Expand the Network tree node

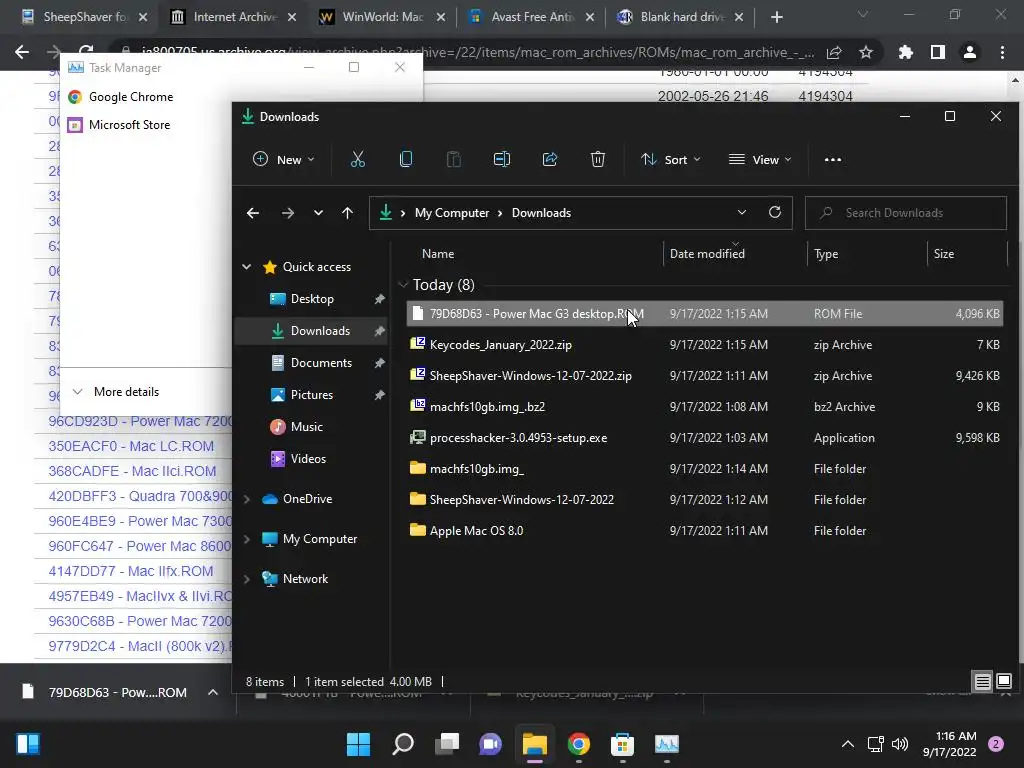pyautogui.click(x=247, y=579)
